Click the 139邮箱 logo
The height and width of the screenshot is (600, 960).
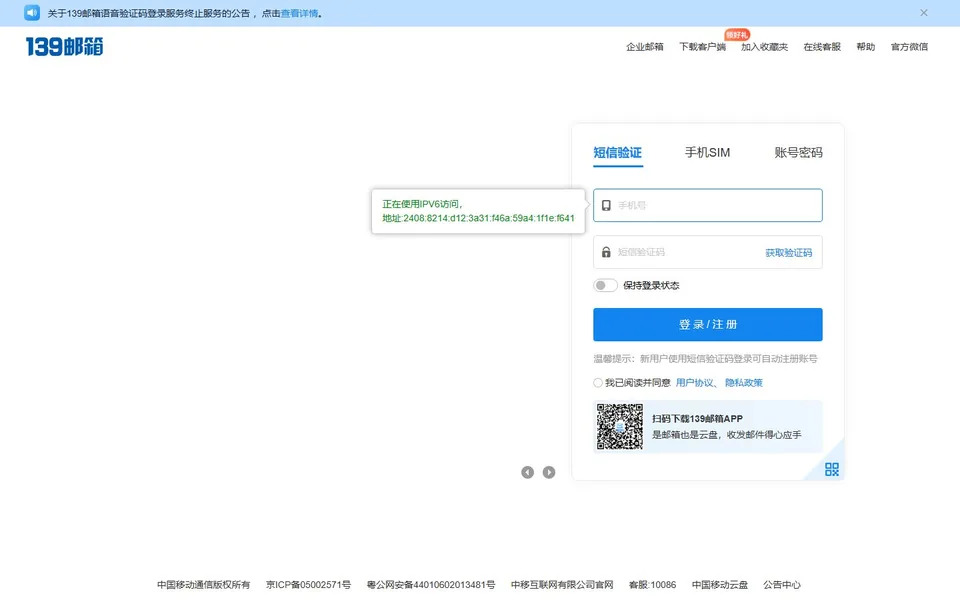point(64,47)
